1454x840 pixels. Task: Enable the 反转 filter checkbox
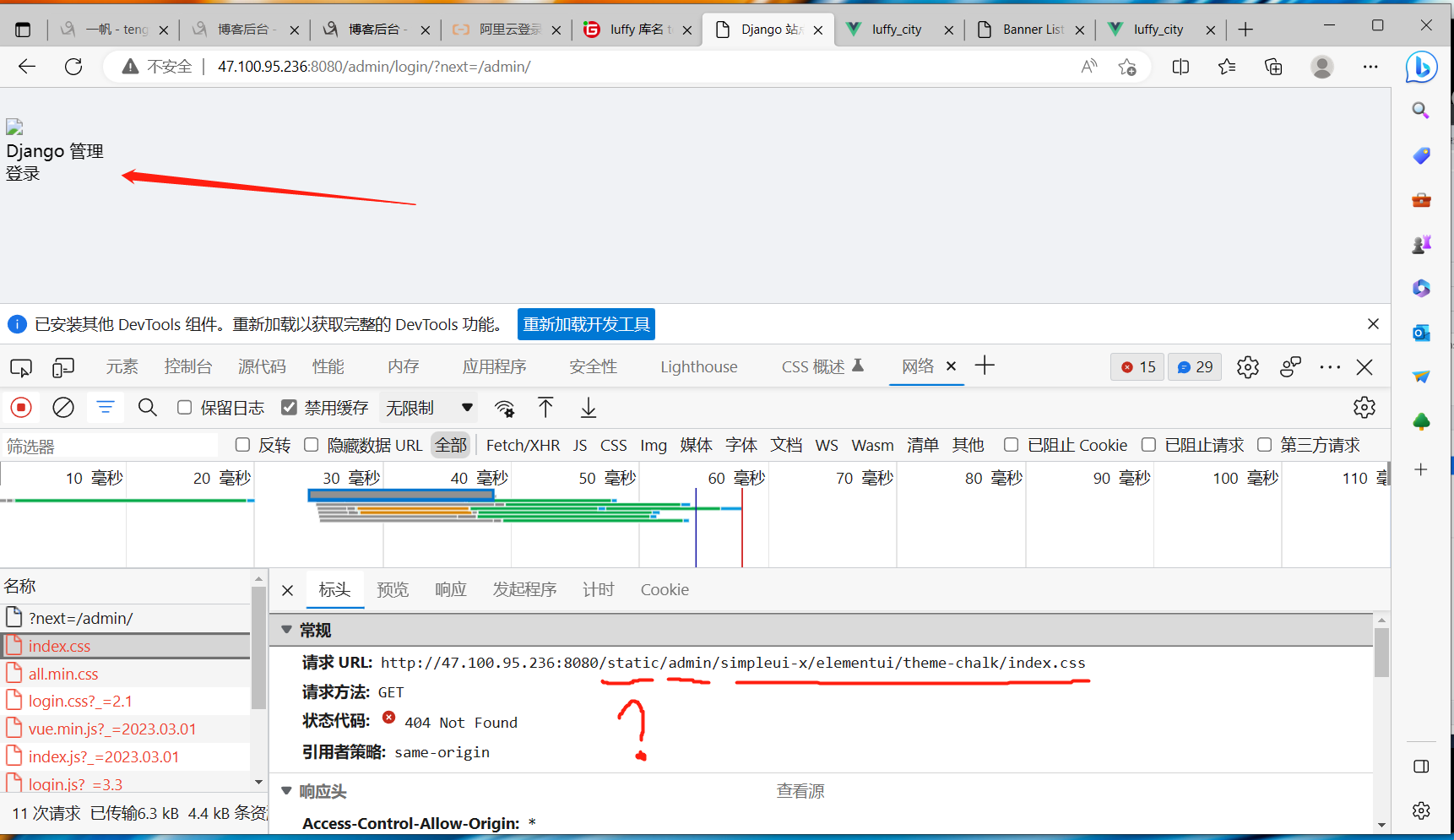(x=243, y=445)
